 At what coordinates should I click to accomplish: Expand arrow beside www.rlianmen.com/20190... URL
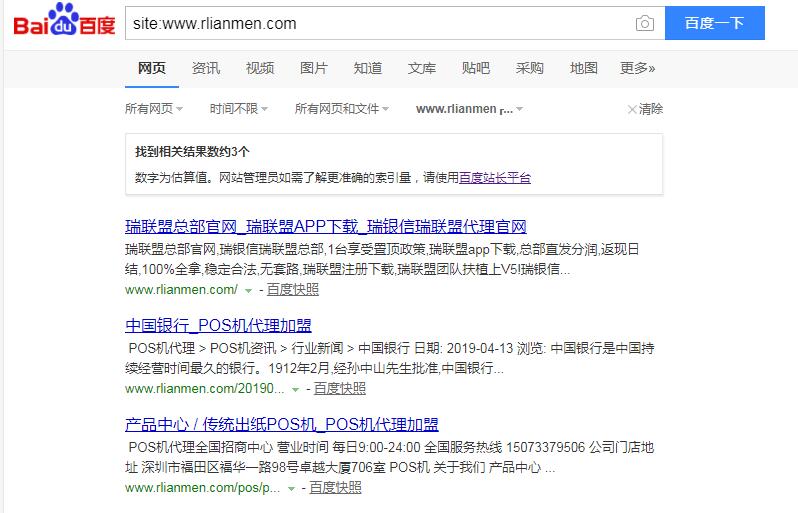[295, 390]
